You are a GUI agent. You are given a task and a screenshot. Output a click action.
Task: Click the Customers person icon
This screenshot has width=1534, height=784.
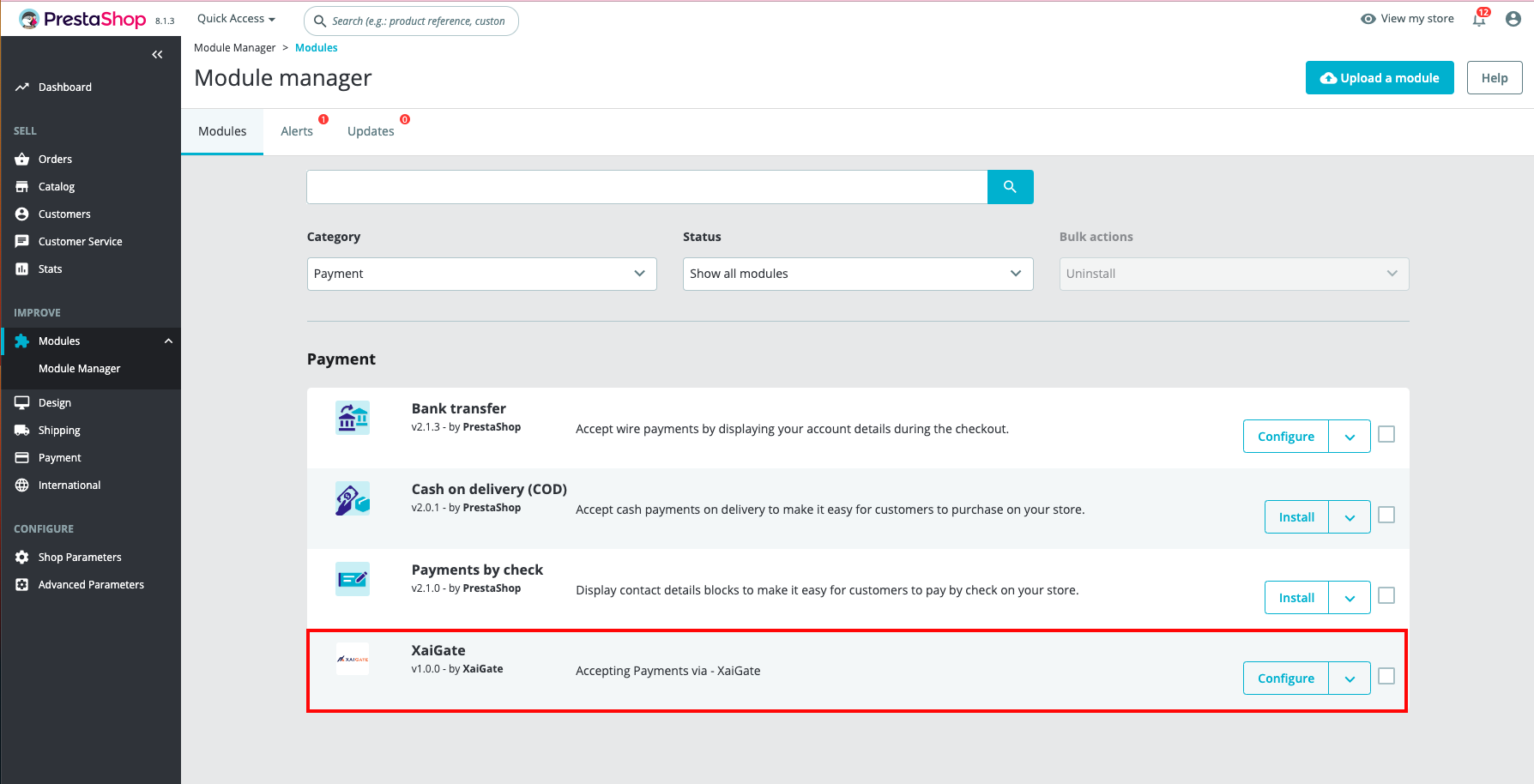tap(22, 214)
